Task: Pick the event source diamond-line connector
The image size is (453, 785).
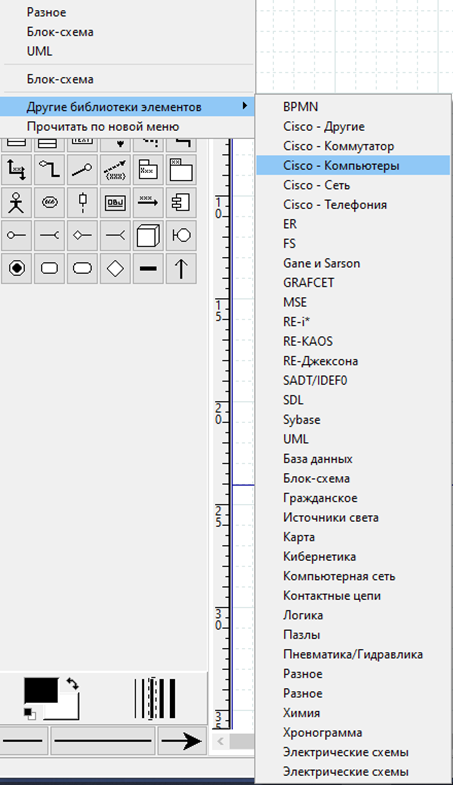Action: click(x=82, y=235)
